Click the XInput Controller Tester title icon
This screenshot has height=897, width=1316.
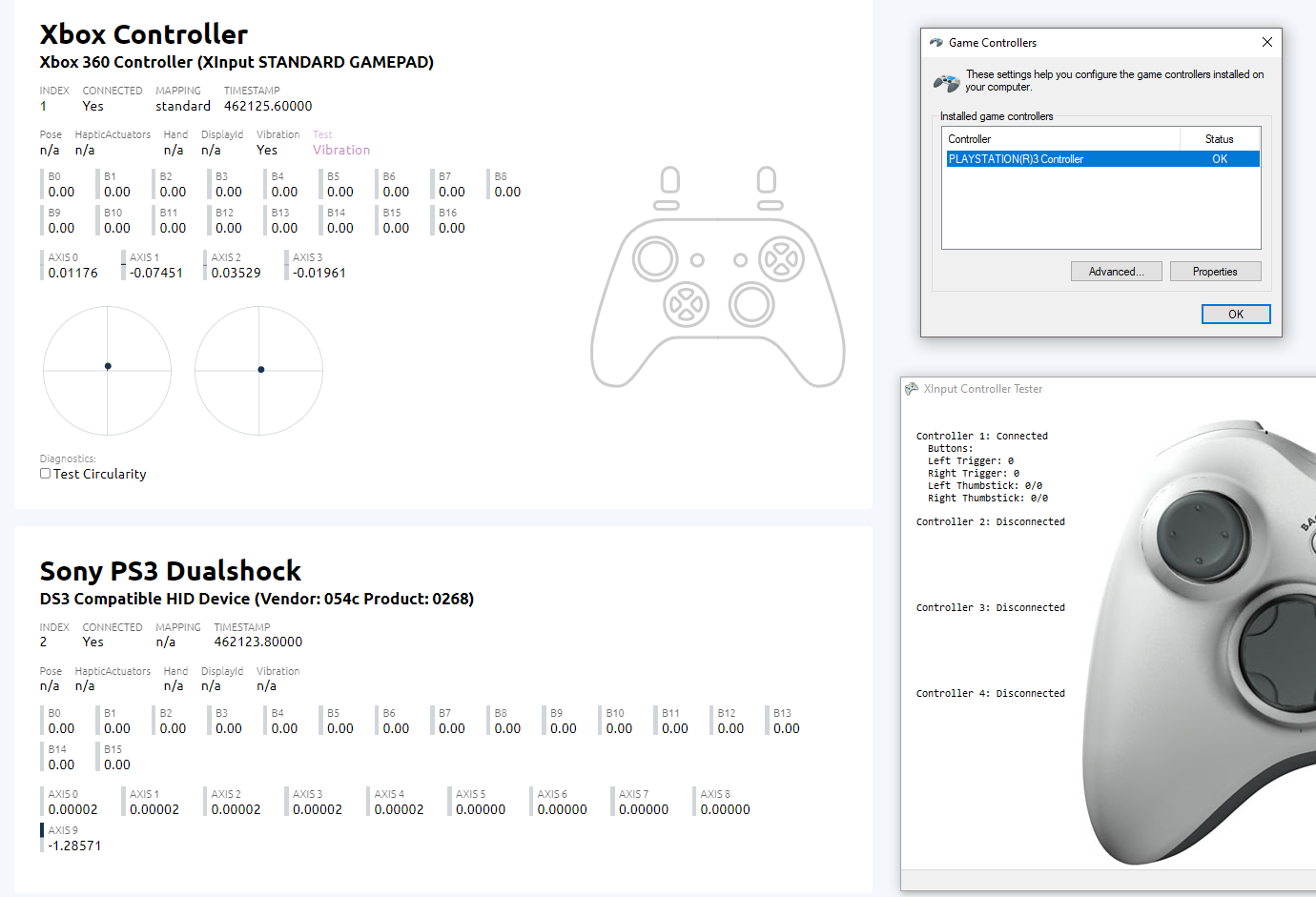coord(912,389)
